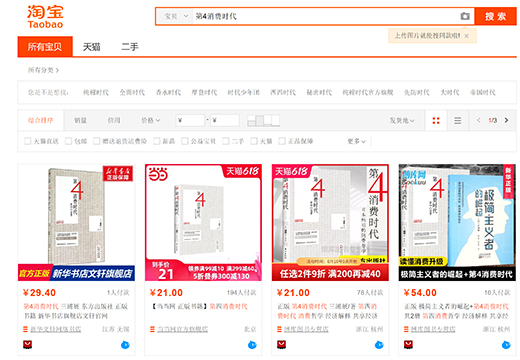
Task: Open Wangwang chat for ¥54.00 listing
Action: (506, 345)
